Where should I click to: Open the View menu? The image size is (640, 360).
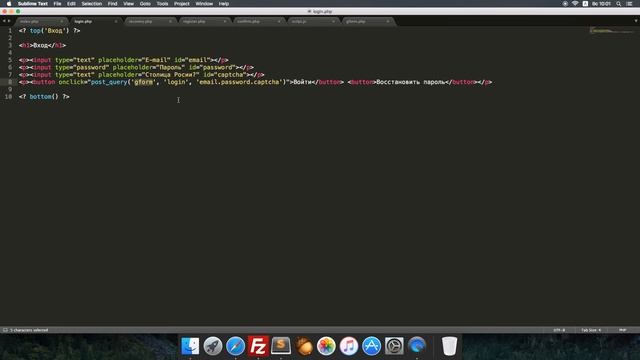click(129, 4)
